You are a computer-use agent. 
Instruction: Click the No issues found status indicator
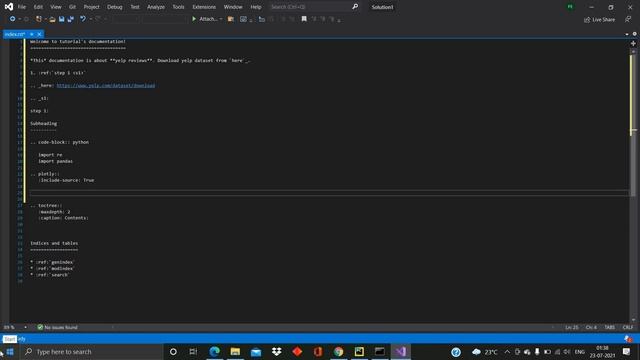point(57,327)
